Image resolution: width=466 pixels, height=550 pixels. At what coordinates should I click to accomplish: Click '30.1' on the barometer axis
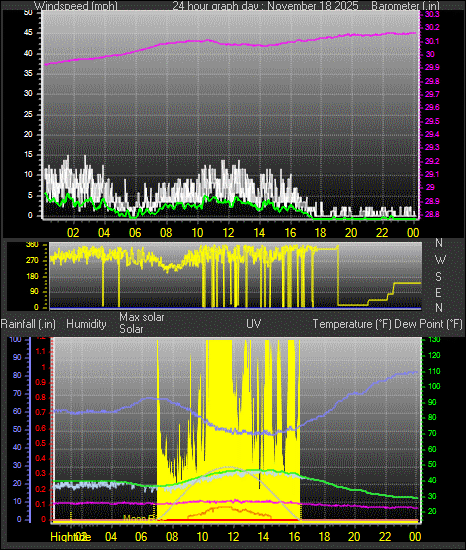(x=432, y=41)
